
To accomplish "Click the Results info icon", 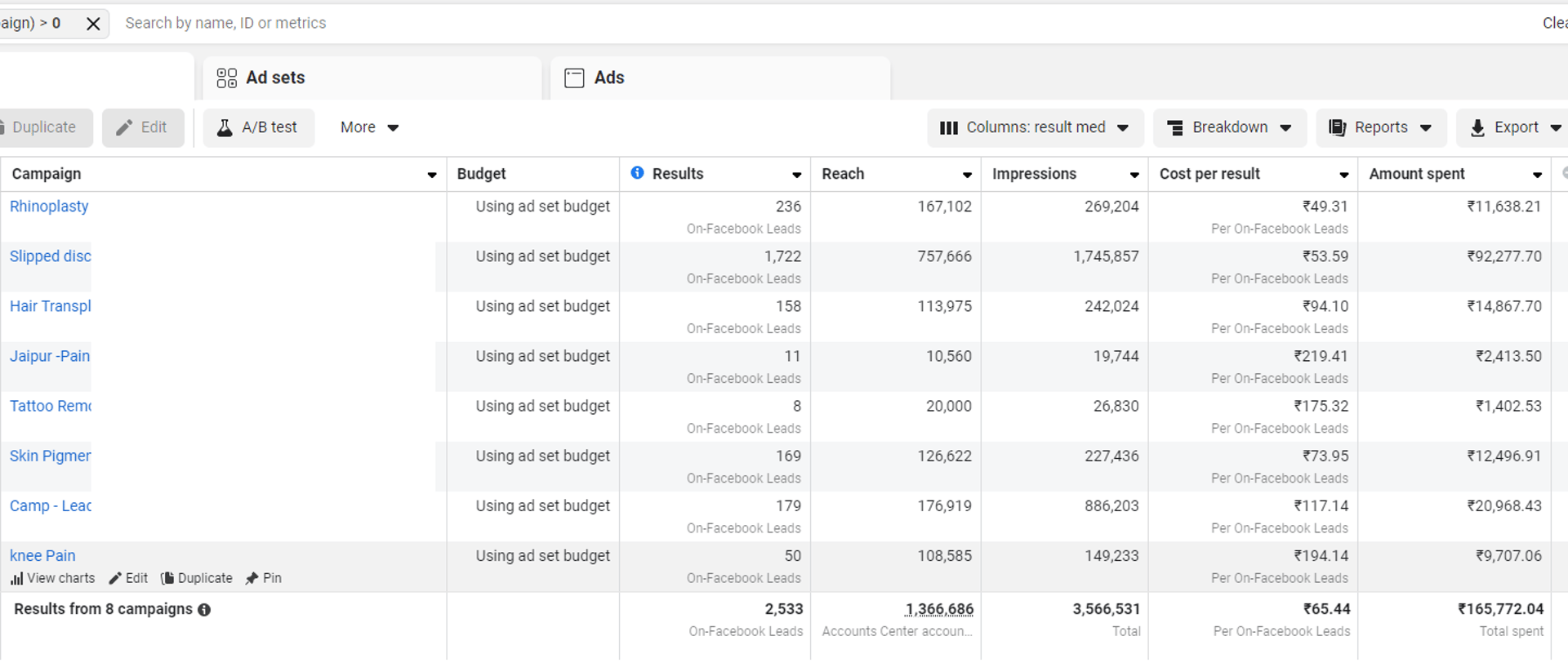I will [x=637, y=173].
